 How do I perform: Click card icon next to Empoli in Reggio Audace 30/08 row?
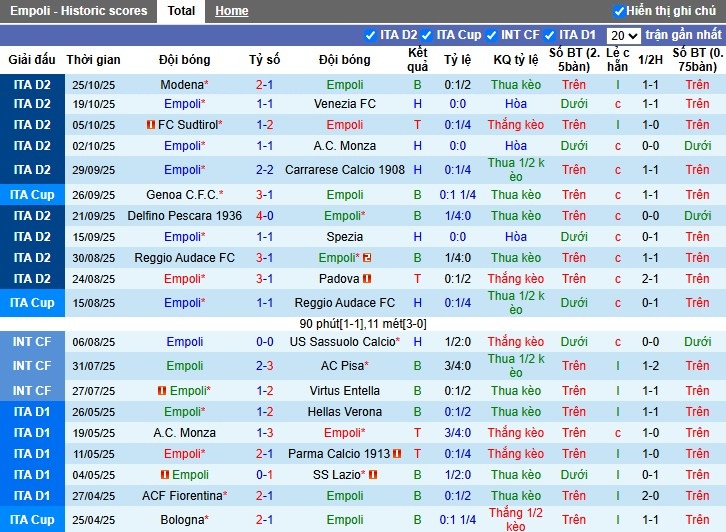pos(367,257)
